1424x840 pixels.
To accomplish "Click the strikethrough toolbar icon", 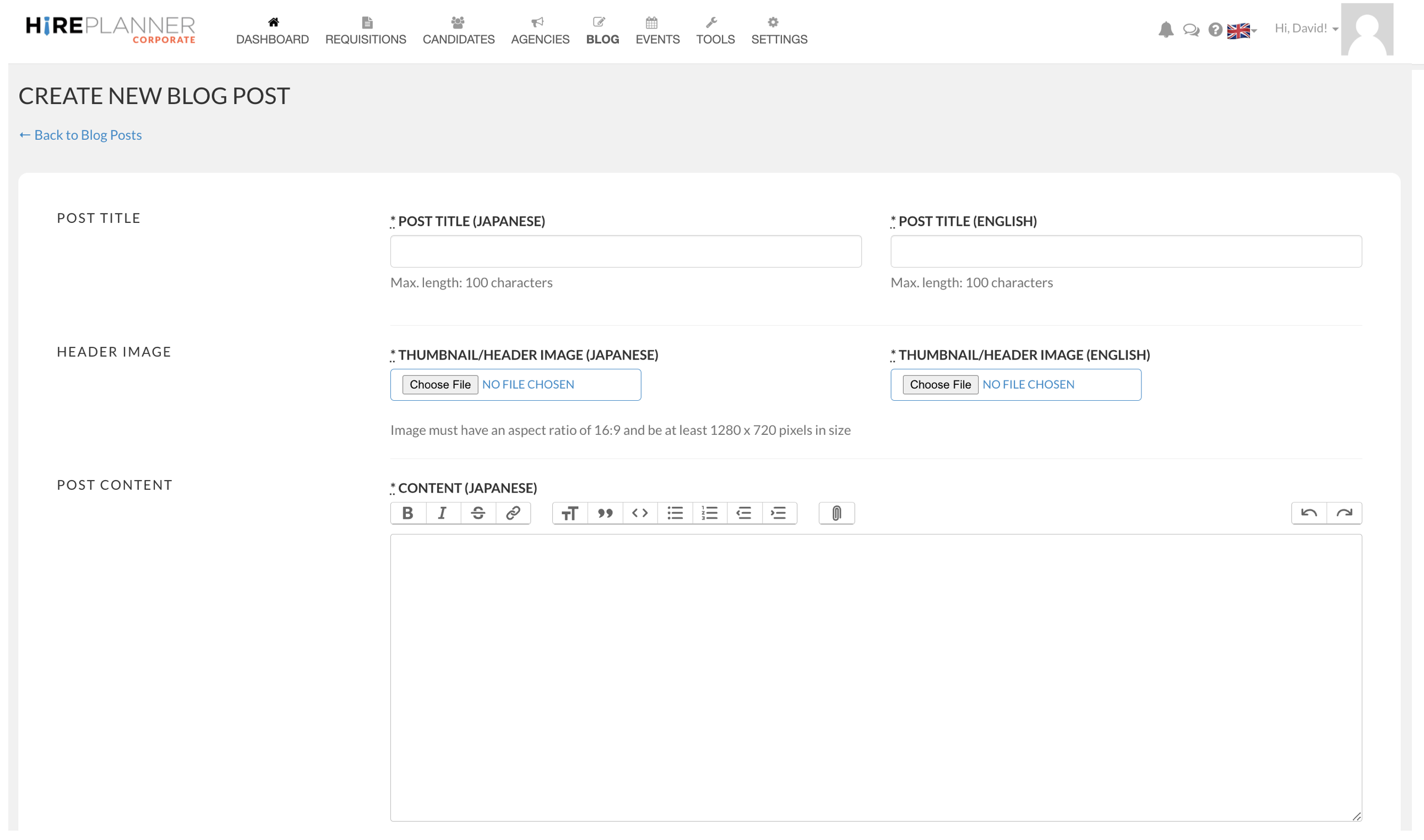I will [x=478, y=514].
